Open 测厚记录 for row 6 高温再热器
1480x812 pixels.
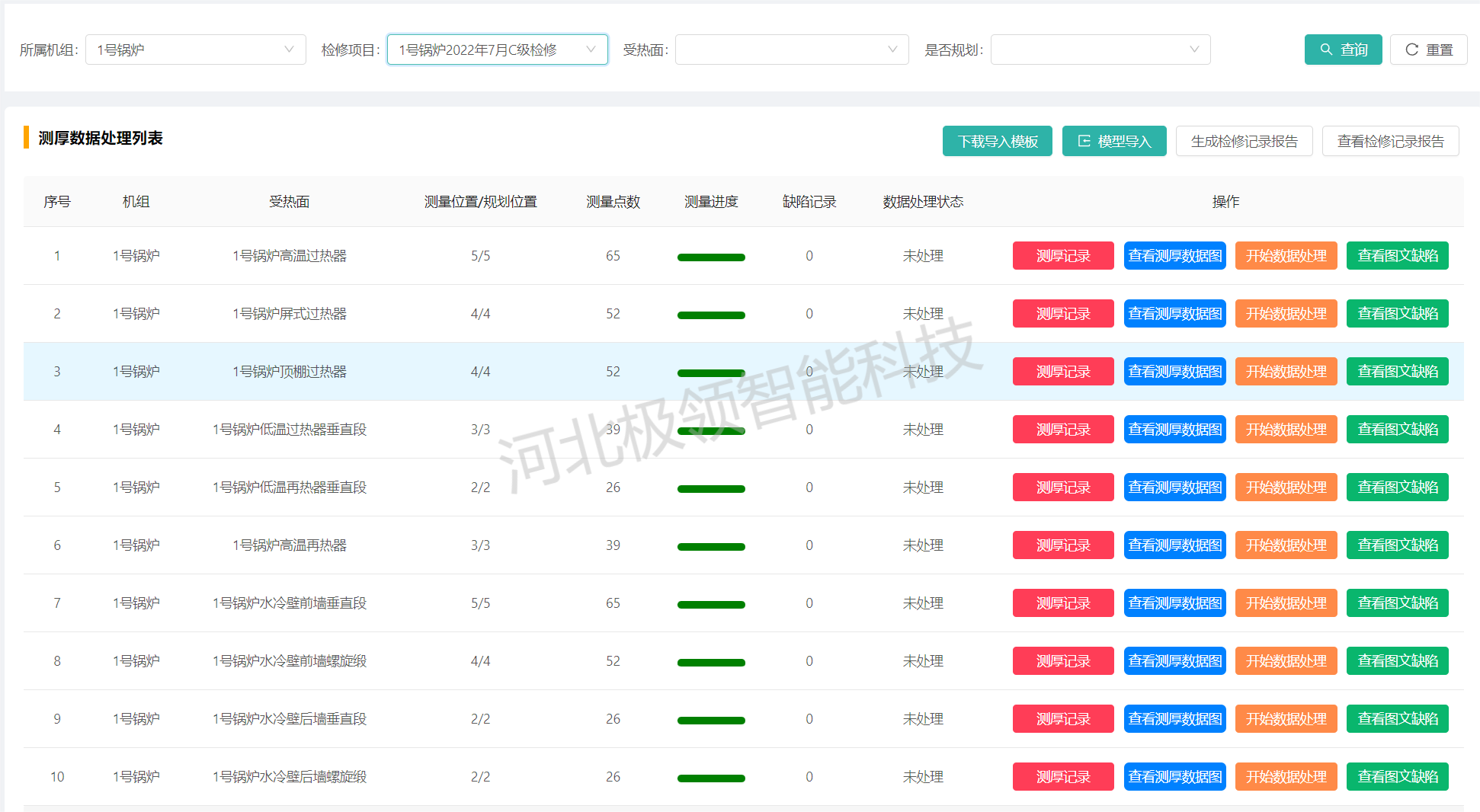pyautogui.click(x=1062, y=545)
